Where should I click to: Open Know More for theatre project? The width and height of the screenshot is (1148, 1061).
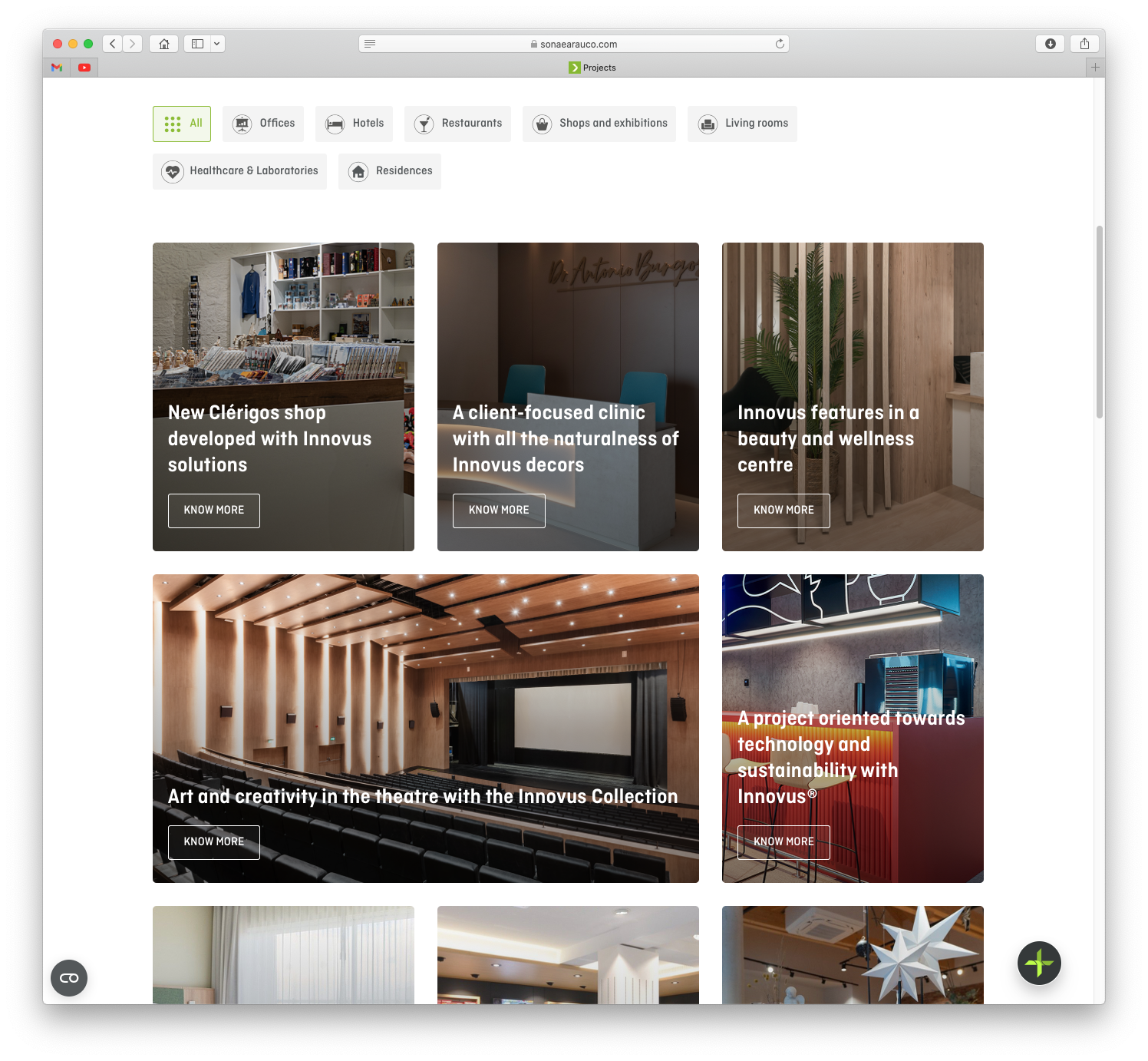(214, 842)
